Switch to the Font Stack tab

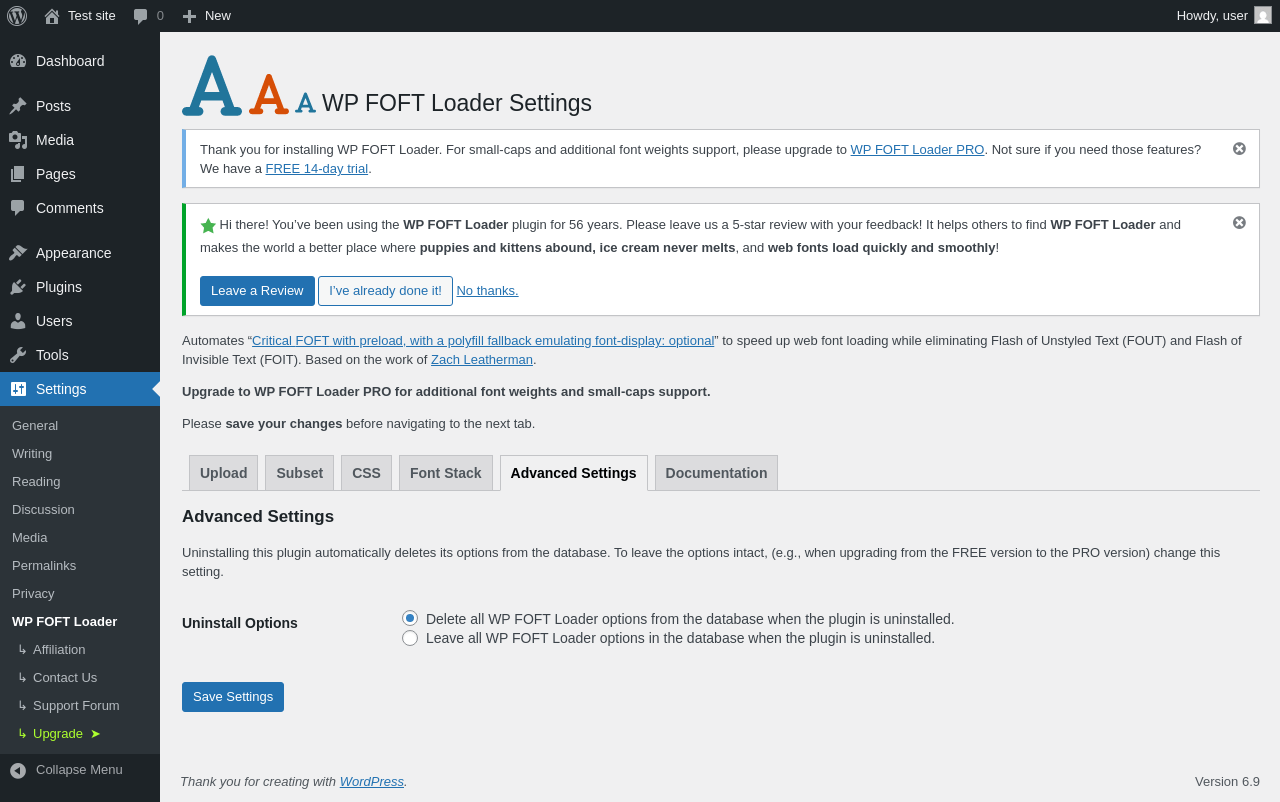click(x=446, y=473)
